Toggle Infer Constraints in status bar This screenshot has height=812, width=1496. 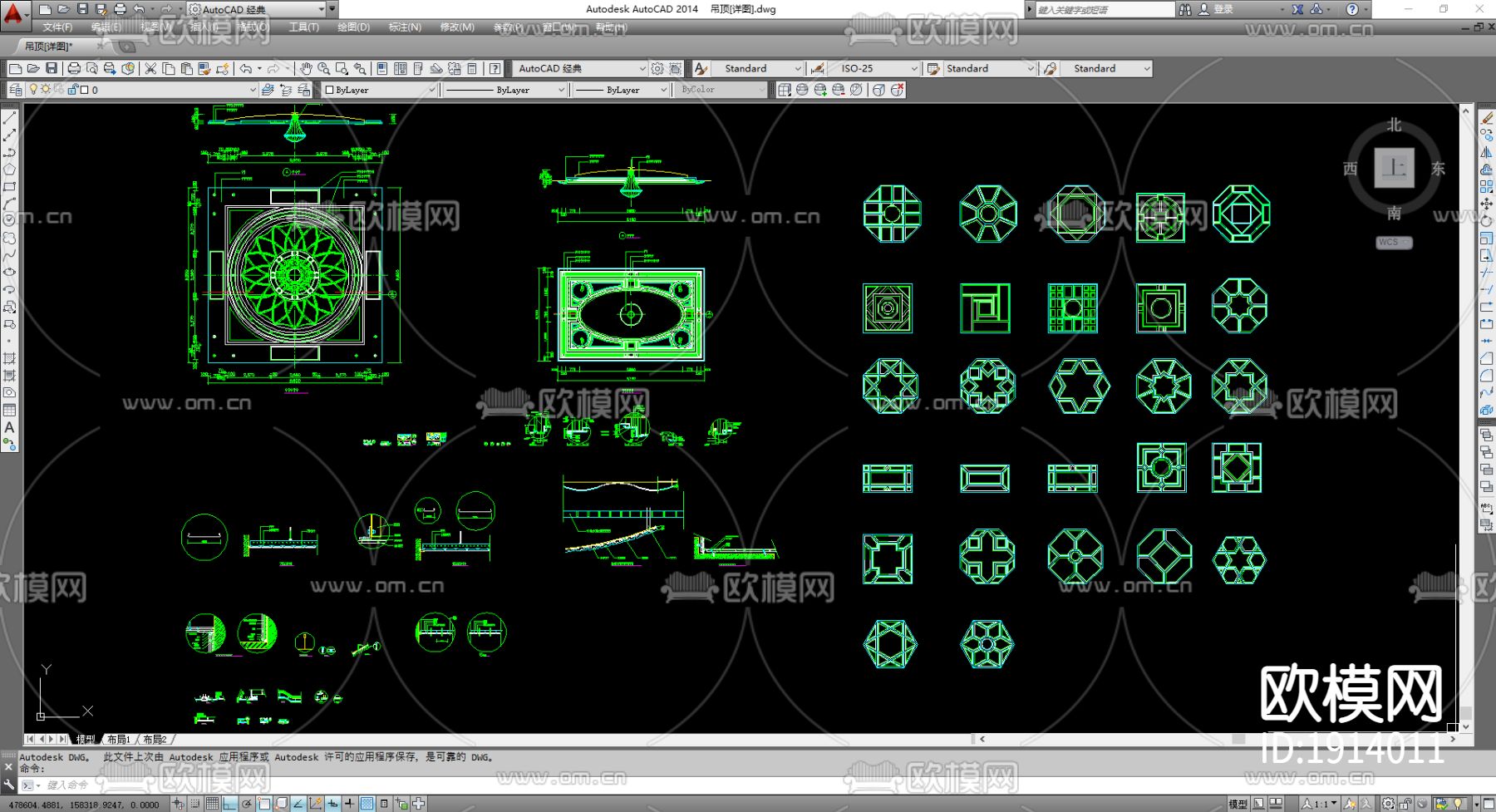[179, 804]
